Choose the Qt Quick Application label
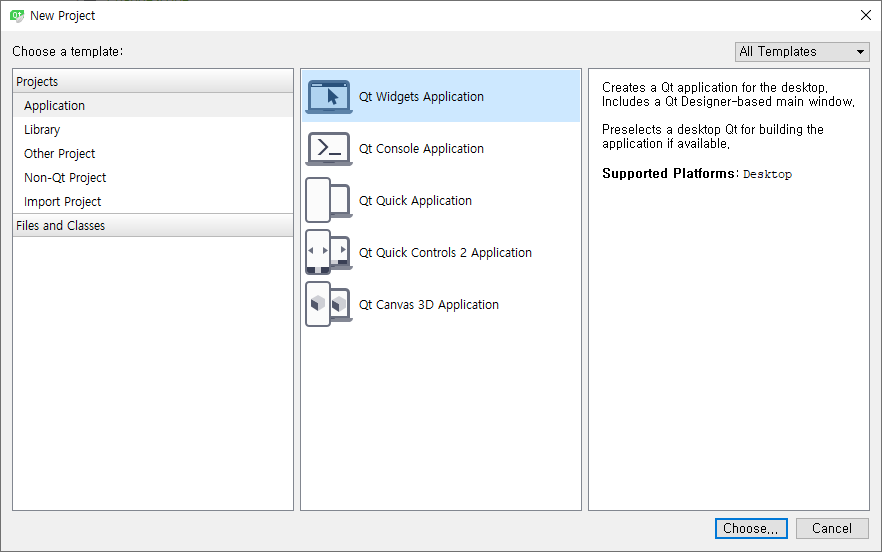882x552 pixels. (x=415, y=201)
